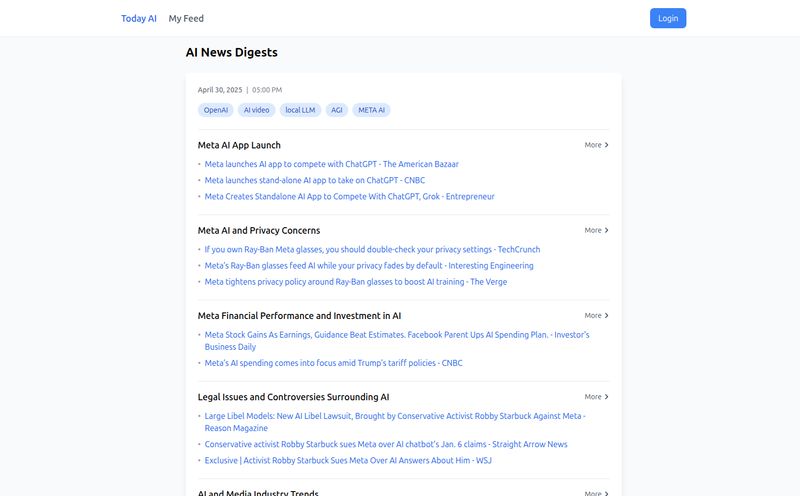Open WSJ exclusive on Robby Starbuck lawsuit
This screenshot has width=800, height=496.
pos(348,460)
